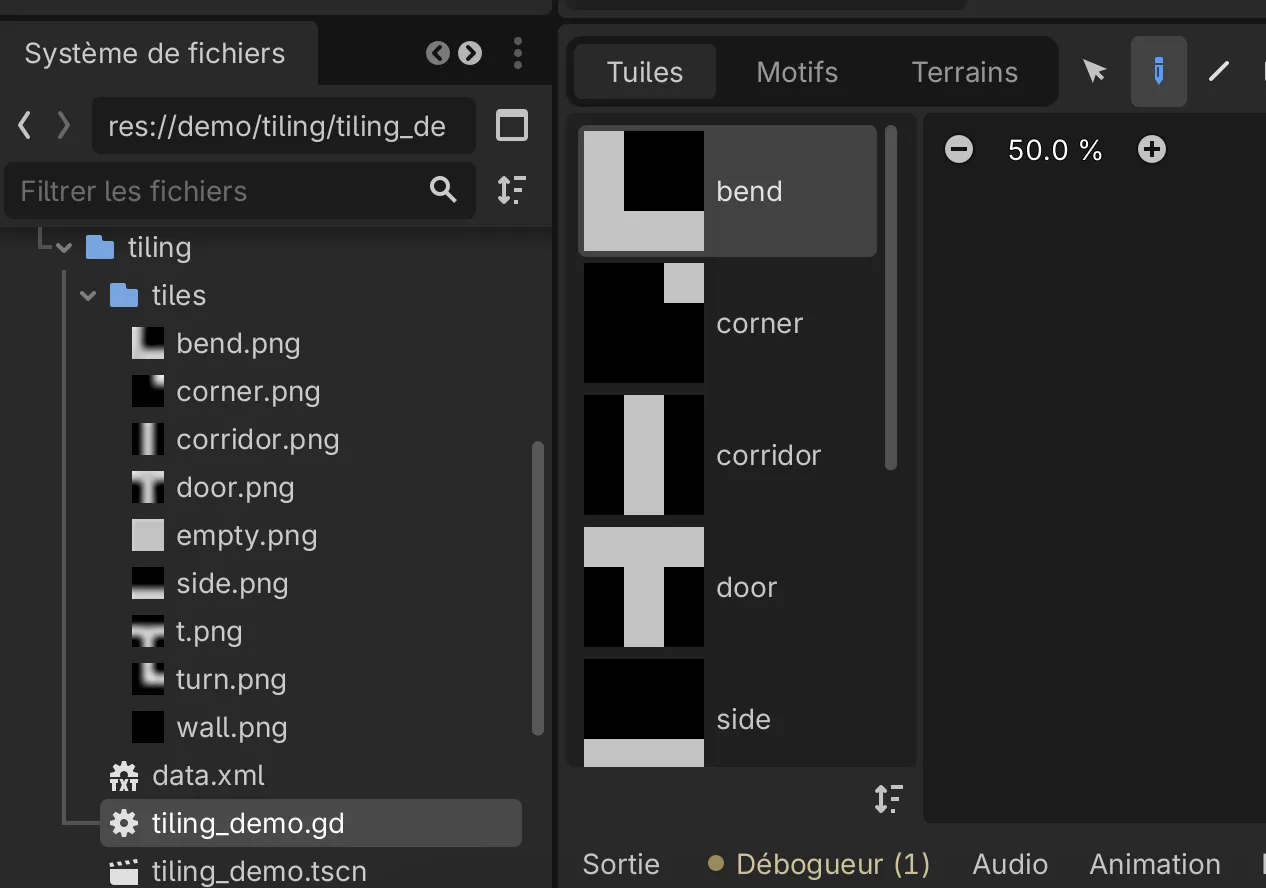
Task: Select the corner tile
Action: click(727, 323)
